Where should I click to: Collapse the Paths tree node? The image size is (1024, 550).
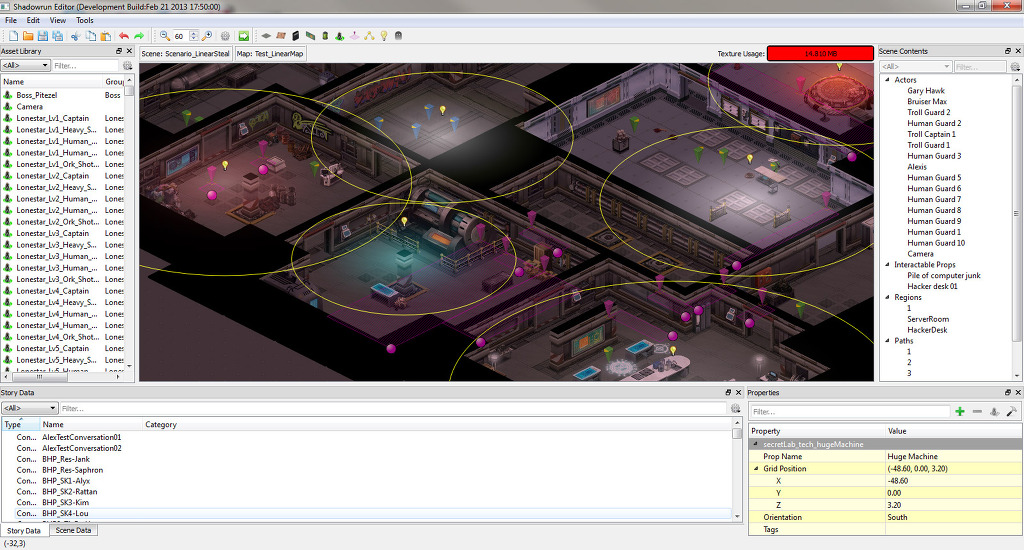coord(888,340)
